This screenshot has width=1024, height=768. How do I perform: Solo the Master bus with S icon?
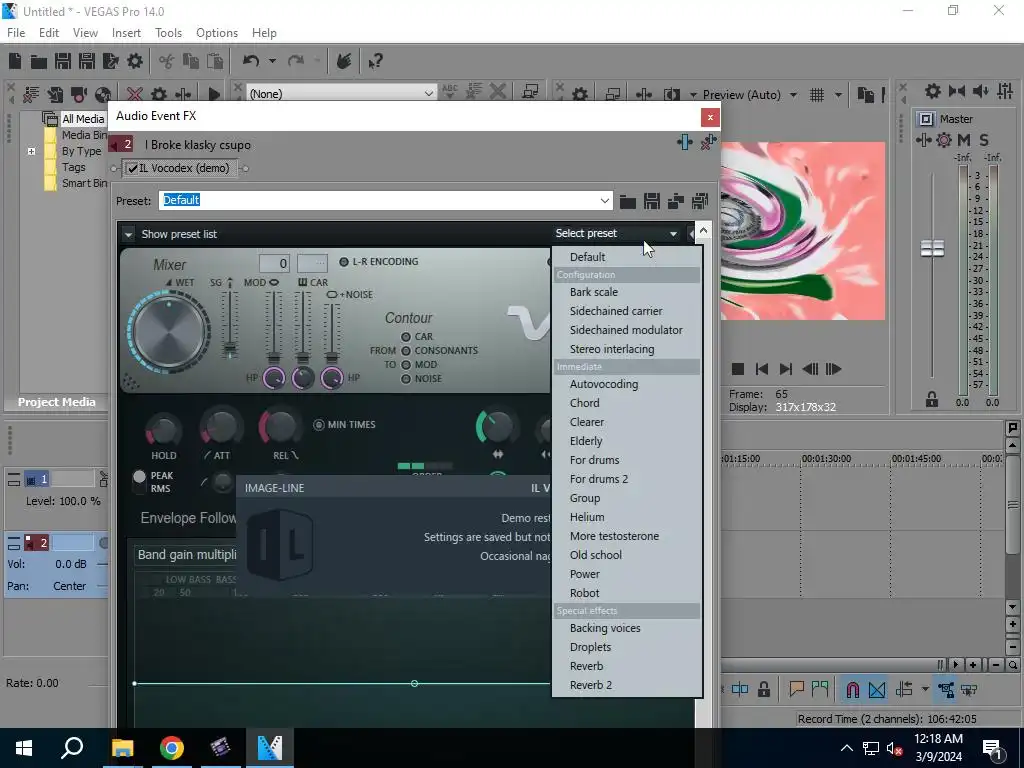[984, 140]
